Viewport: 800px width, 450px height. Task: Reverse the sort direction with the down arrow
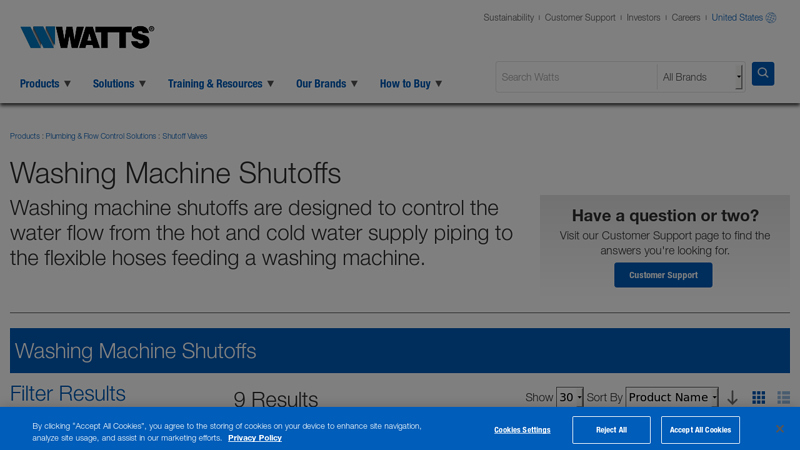[x=732, y=397]
